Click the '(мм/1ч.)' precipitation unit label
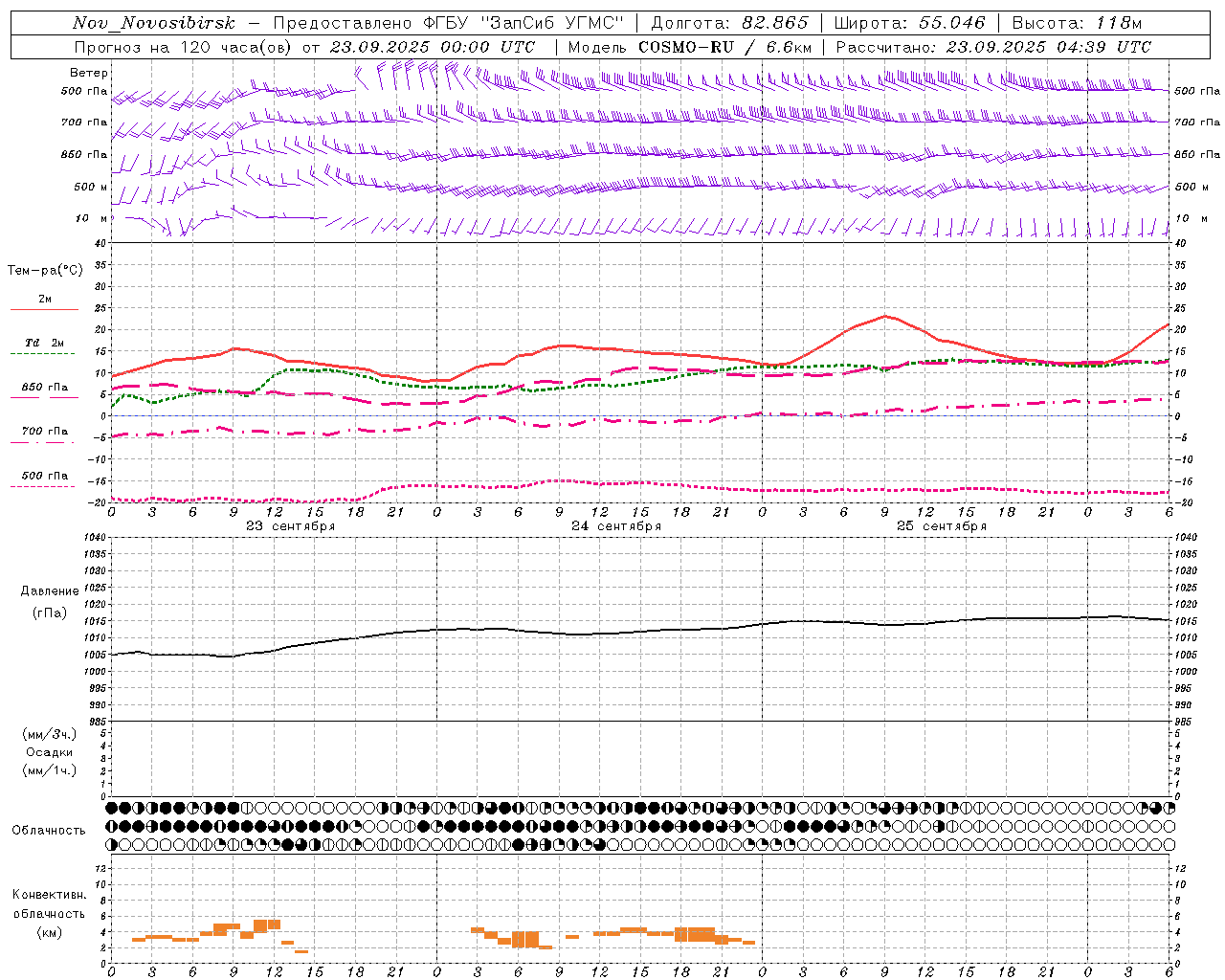 [50, 770]
